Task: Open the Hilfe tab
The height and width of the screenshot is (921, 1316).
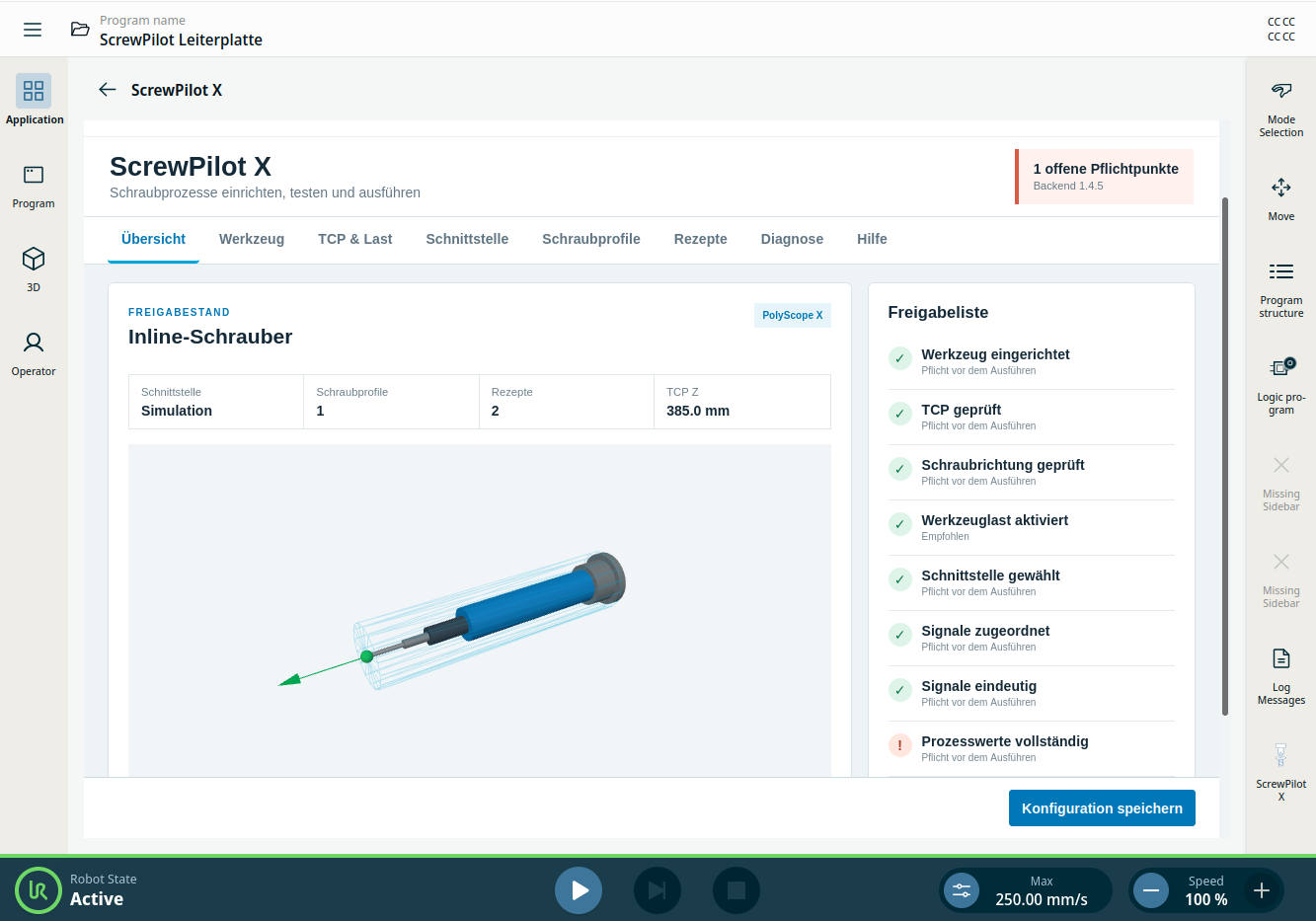Action: tap(872, 239)
